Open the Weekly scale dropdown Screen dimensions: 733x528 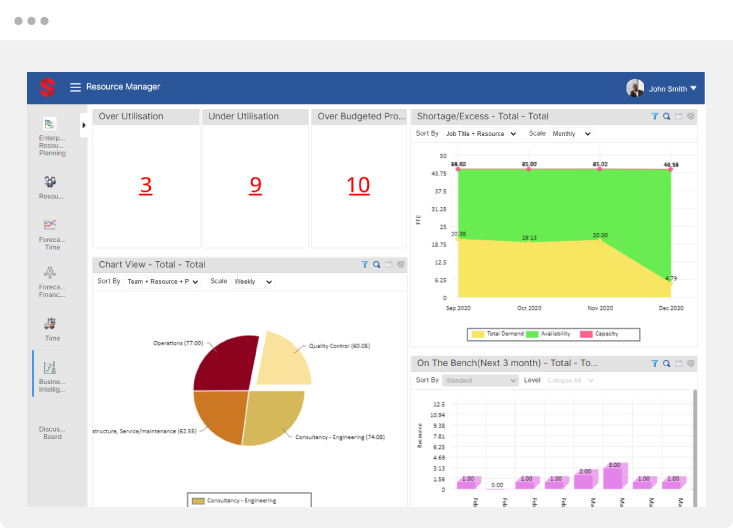click(252, 282)
